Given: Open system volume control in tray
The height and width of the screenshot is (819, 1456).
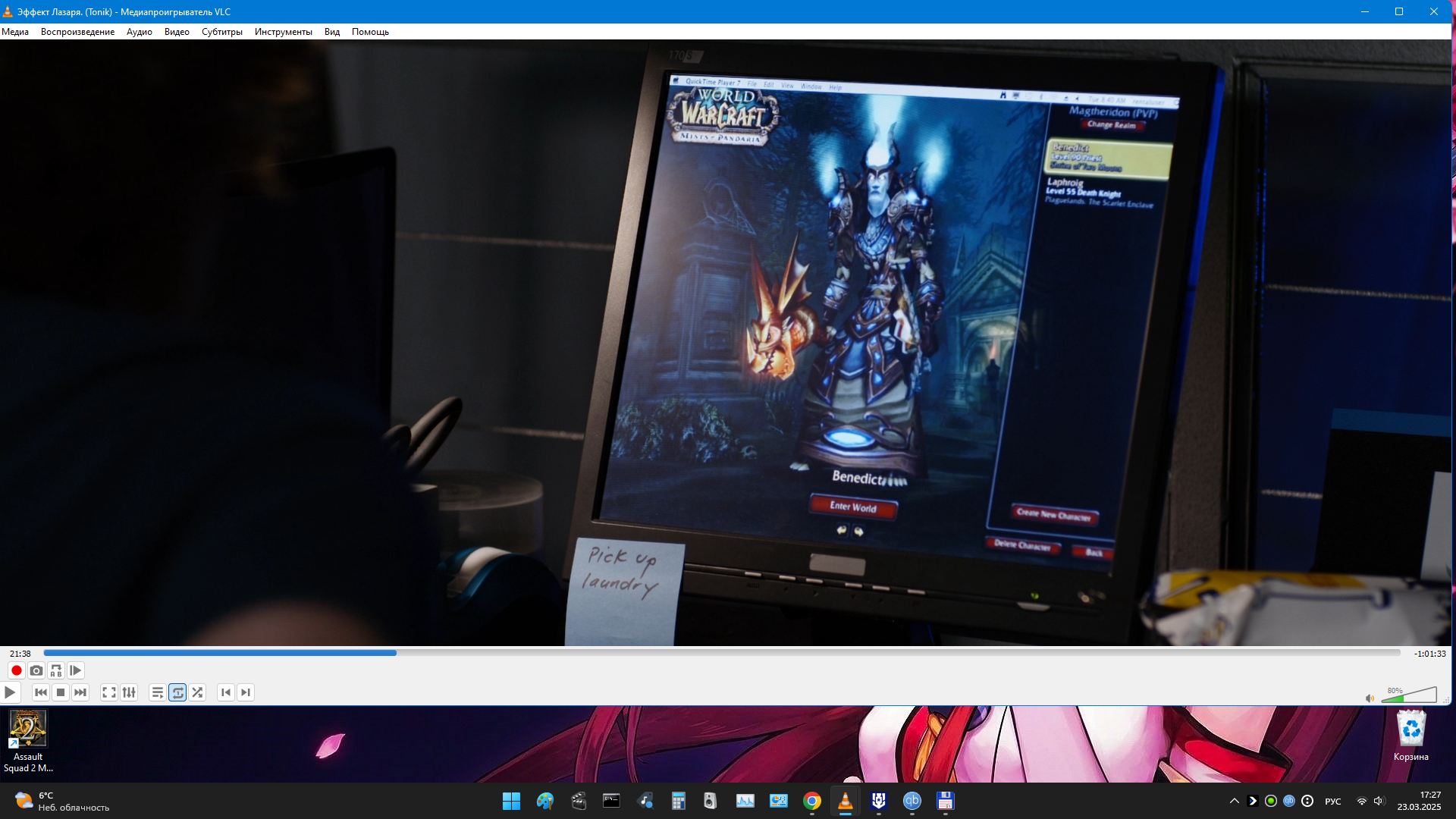Looking at the screenshot, I should [x=1379, y=801].
